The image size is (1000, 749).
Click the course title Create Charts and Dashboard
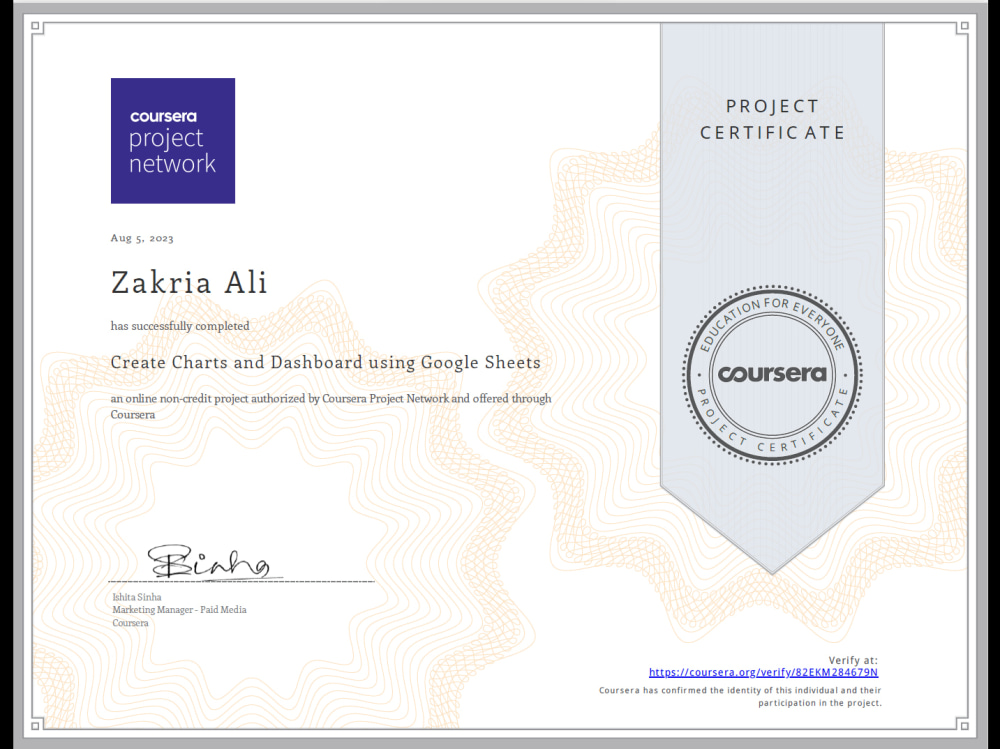[x=325, y=362]
